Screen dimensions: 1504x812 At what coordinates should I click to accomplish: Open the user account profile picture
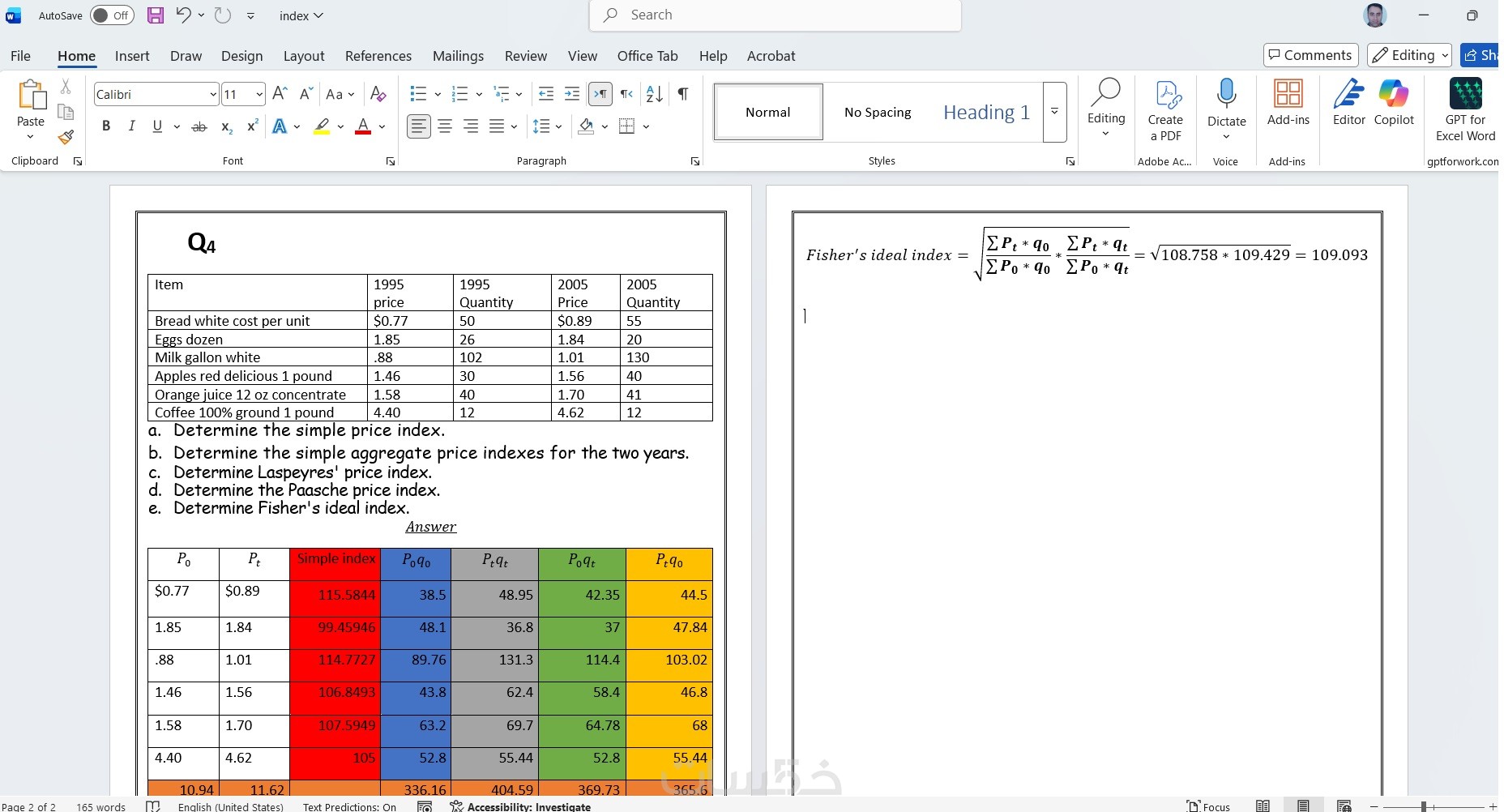pyautogui.click(x=1375, y=15)
